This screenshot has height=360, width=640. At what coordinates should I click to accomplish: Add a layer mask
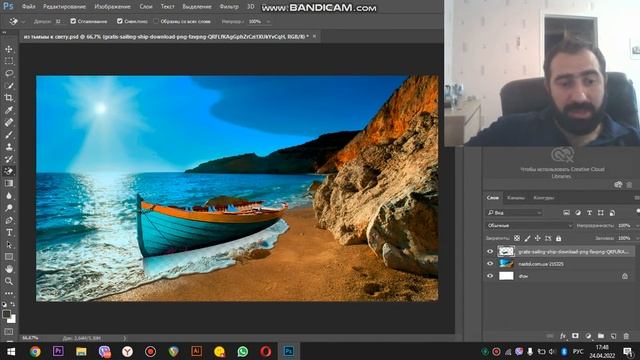pos(575,336)
